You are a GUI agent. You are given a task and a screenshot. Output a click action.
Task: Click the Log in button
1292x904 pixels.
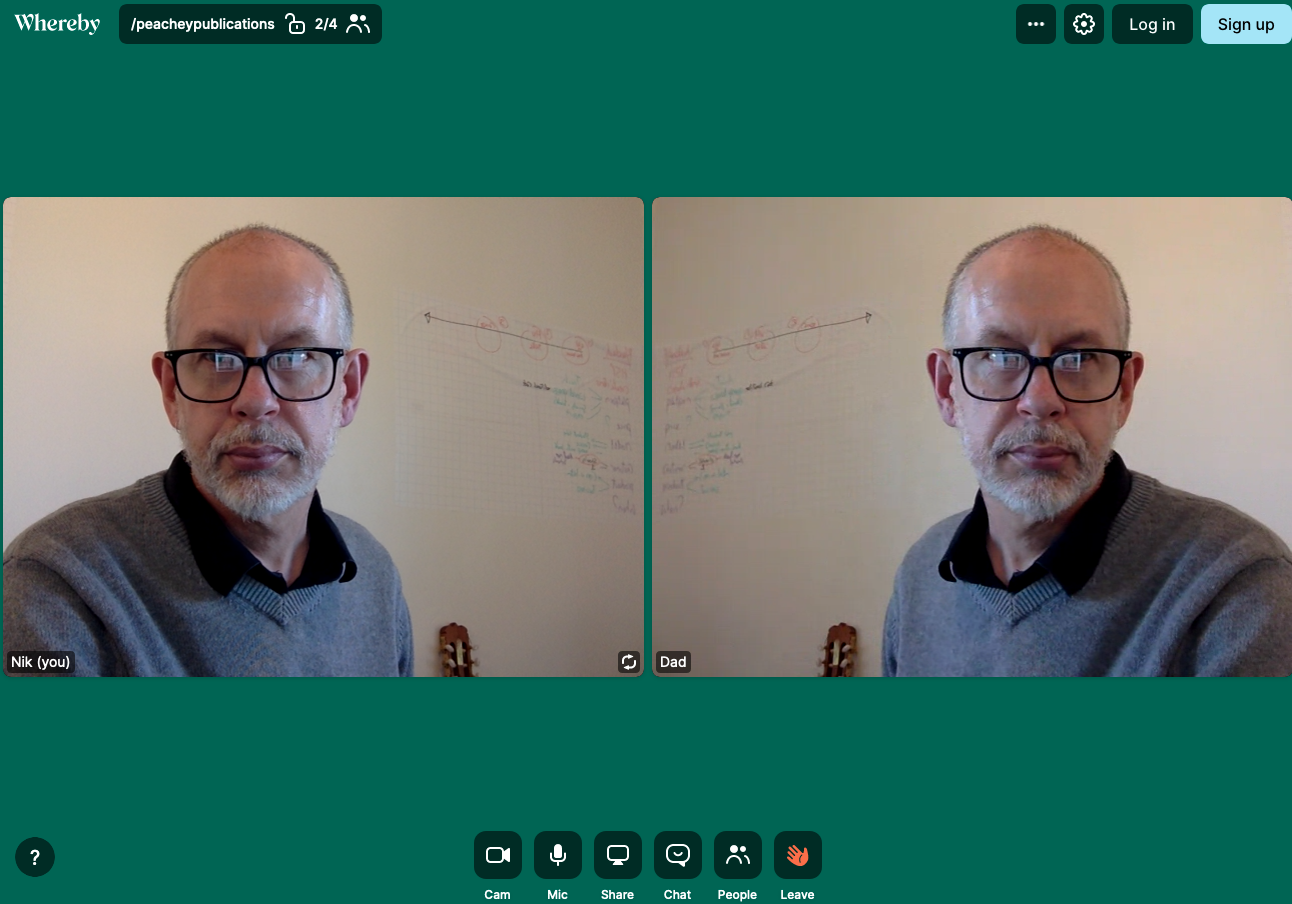click(1151, 24)
